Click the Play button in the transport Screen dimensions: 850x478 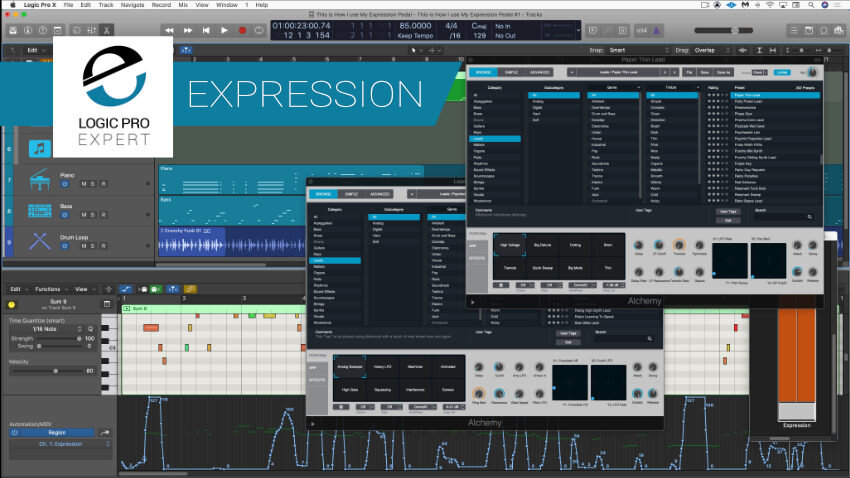click(224, 30)
